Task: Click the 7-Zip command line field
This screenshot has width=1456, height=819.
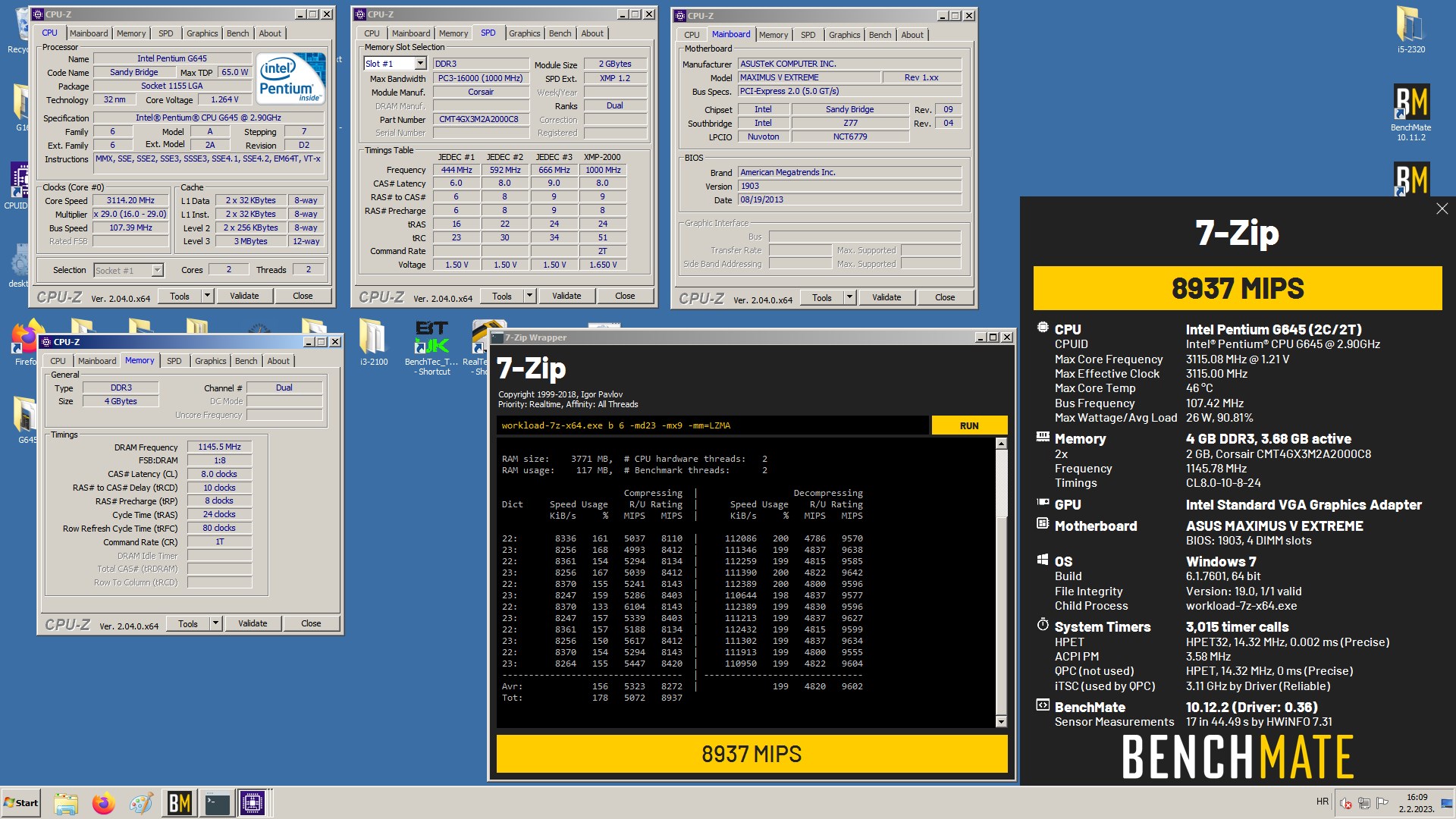Action: (x=713, y=425)
